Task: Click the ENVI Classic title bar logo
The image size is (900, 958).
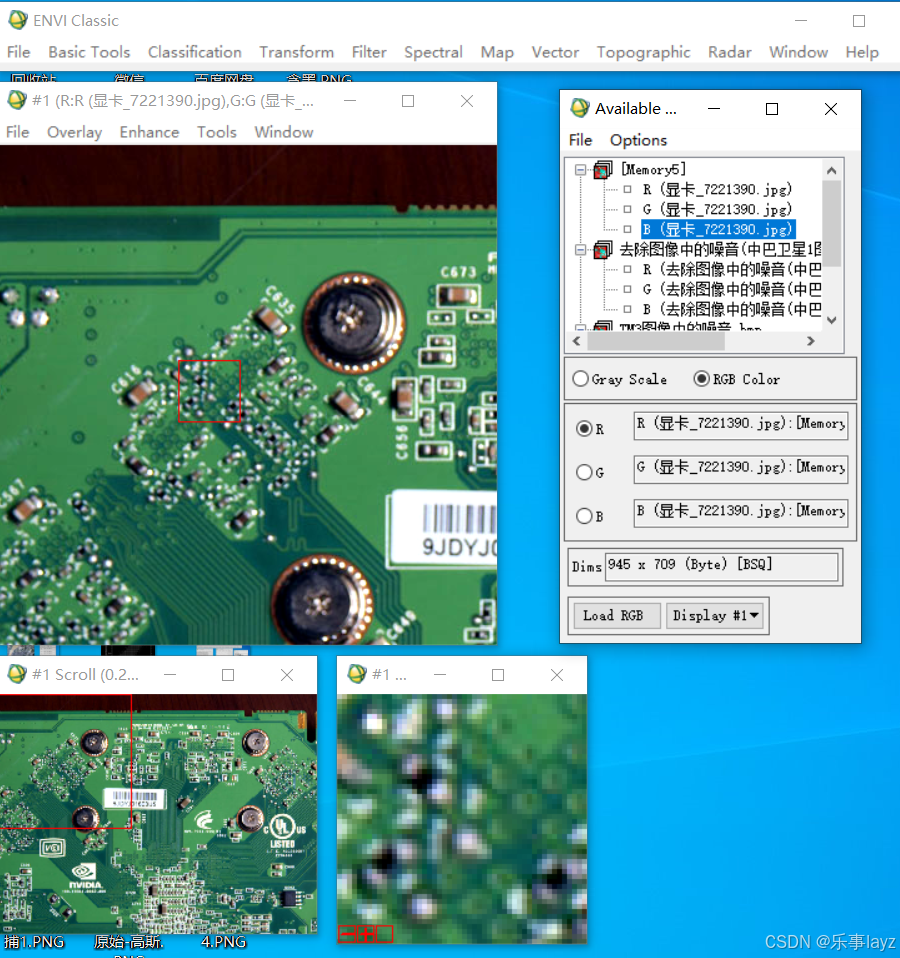Action: 18,20
